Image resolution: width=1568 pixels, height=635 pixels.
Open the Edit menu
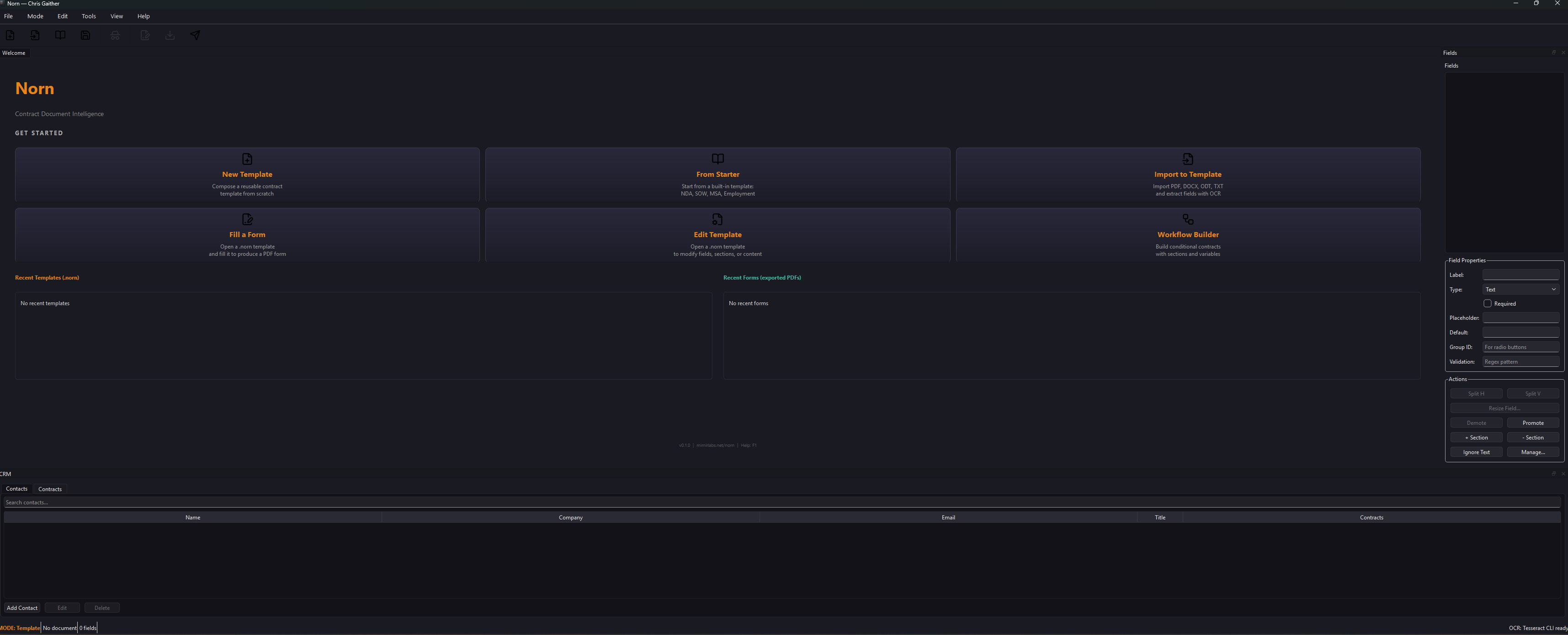coord(63,16)
